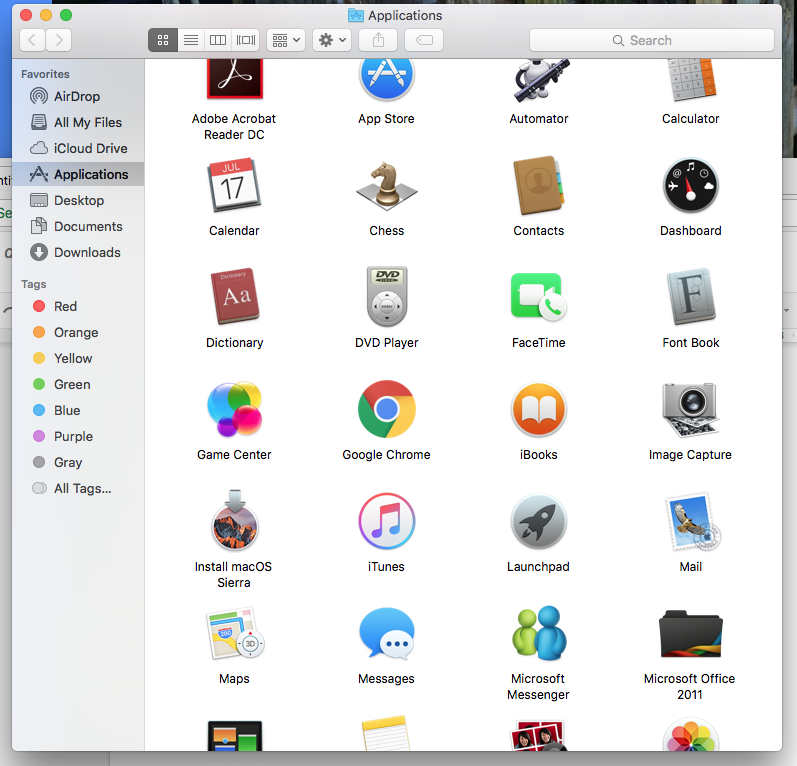Select the Notes notepad icon
This screenshot has width=797, height=766.
point(386,733)
